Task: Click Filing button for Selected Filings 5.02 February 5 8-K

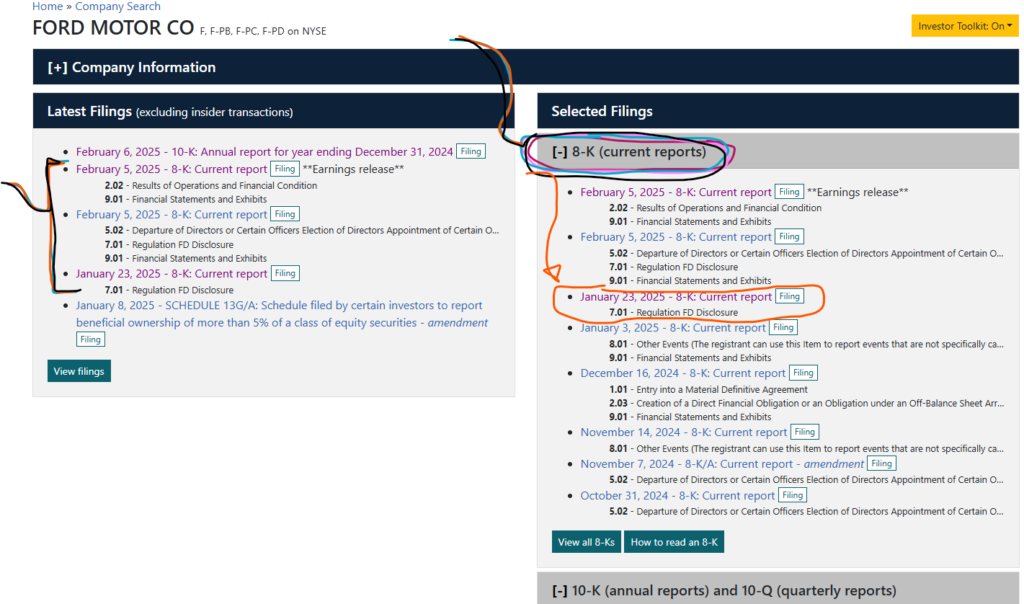Action: tap(789, 237)
